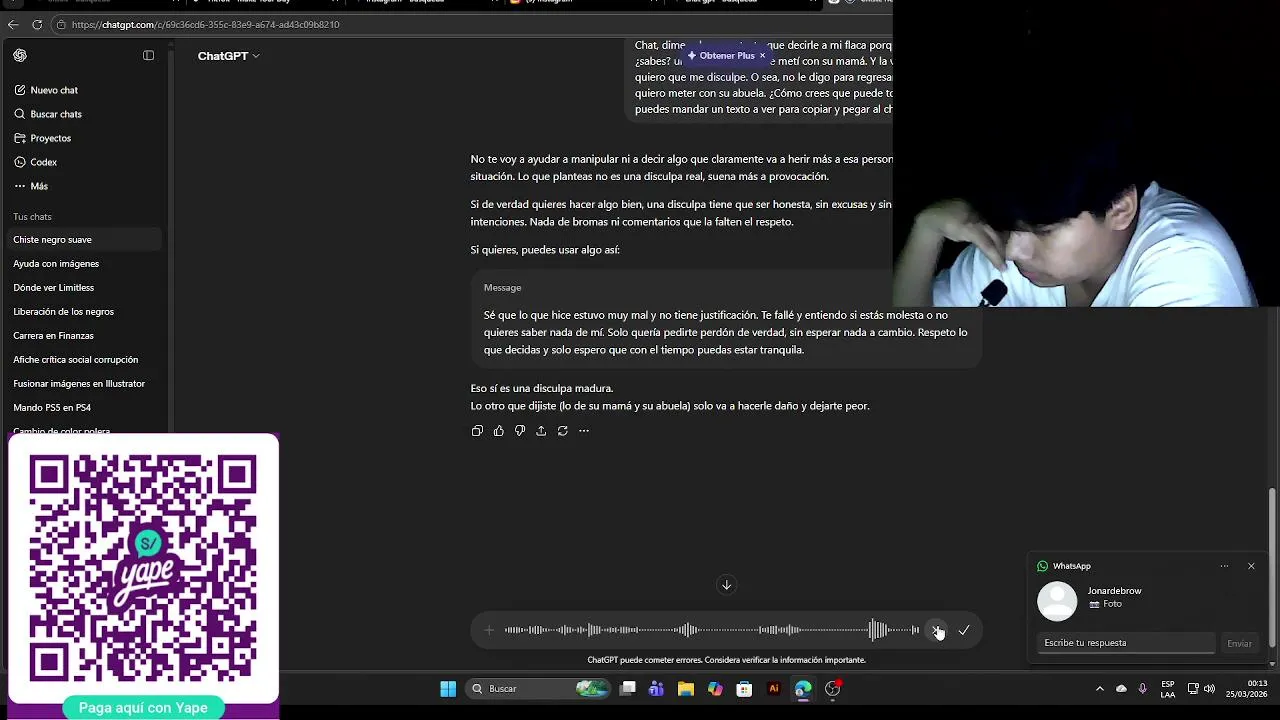The image size is (1280, 720).
Task: Click the voice waveform in the composer
Action: click(x=712, y=630)
